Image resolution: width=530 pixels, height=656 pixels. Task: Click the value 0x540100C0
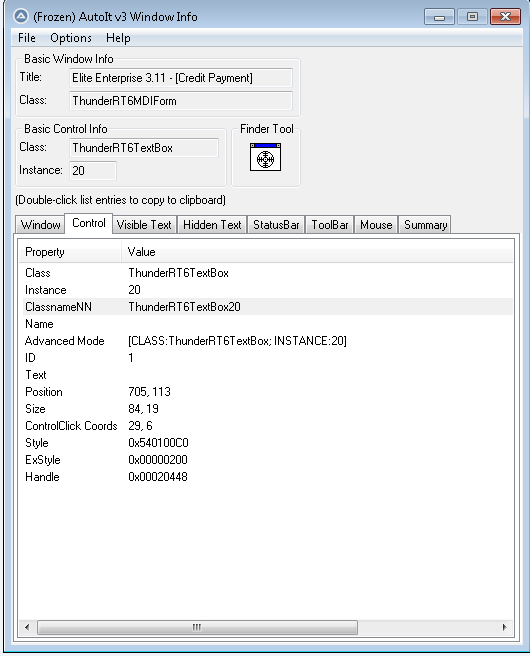158,443
